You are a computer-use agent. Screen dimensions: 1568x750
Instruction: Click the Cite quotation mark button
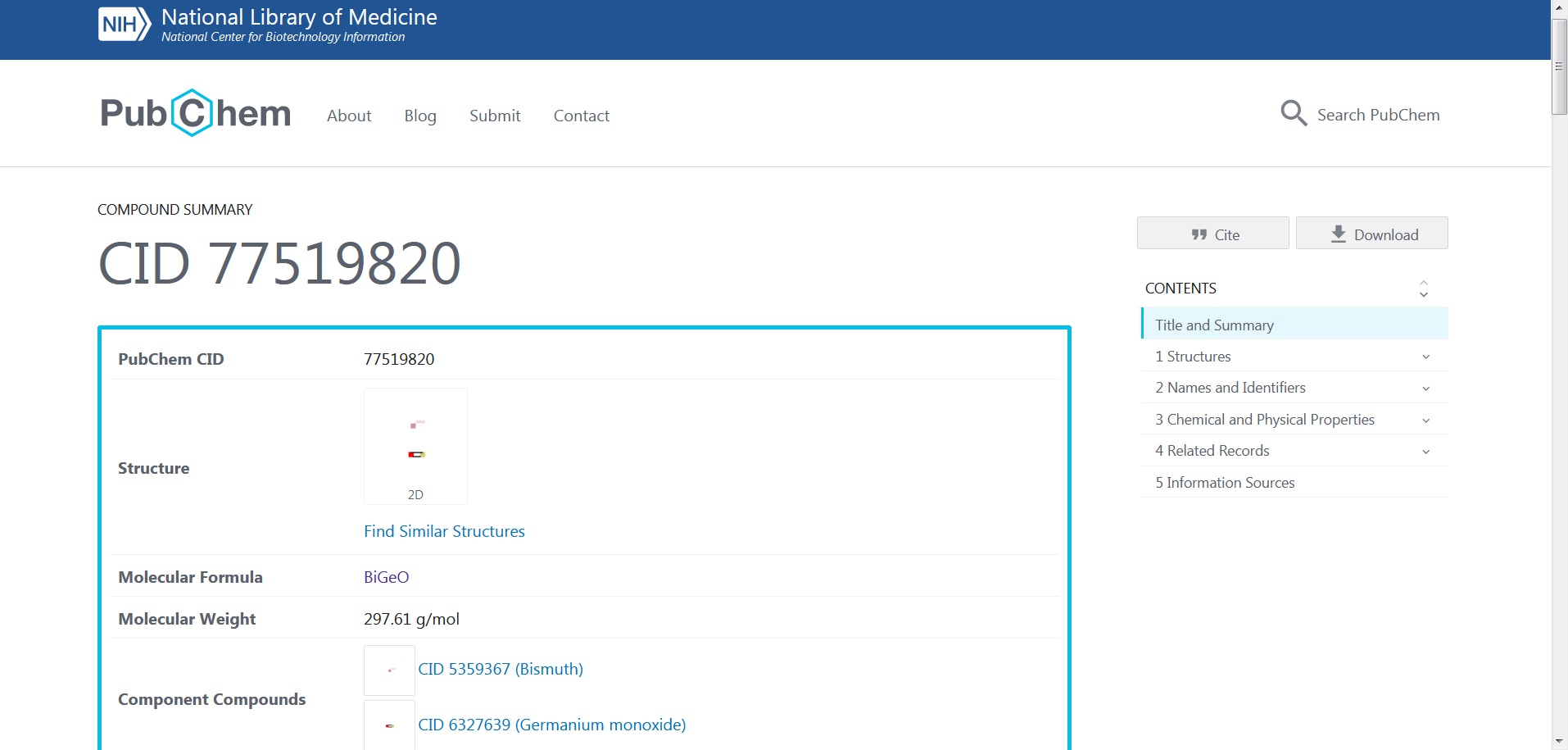click(x=1212, y=234)
